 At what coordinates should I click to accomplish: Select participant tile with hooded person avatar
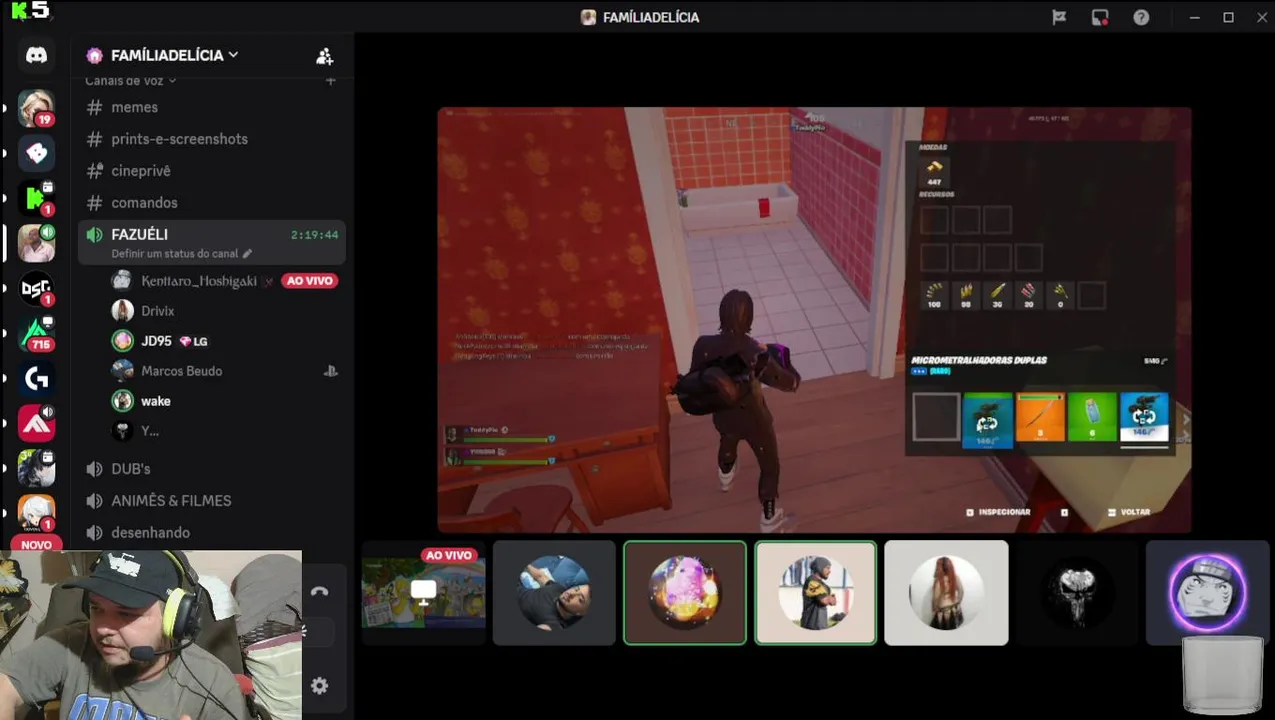point(815,593)
